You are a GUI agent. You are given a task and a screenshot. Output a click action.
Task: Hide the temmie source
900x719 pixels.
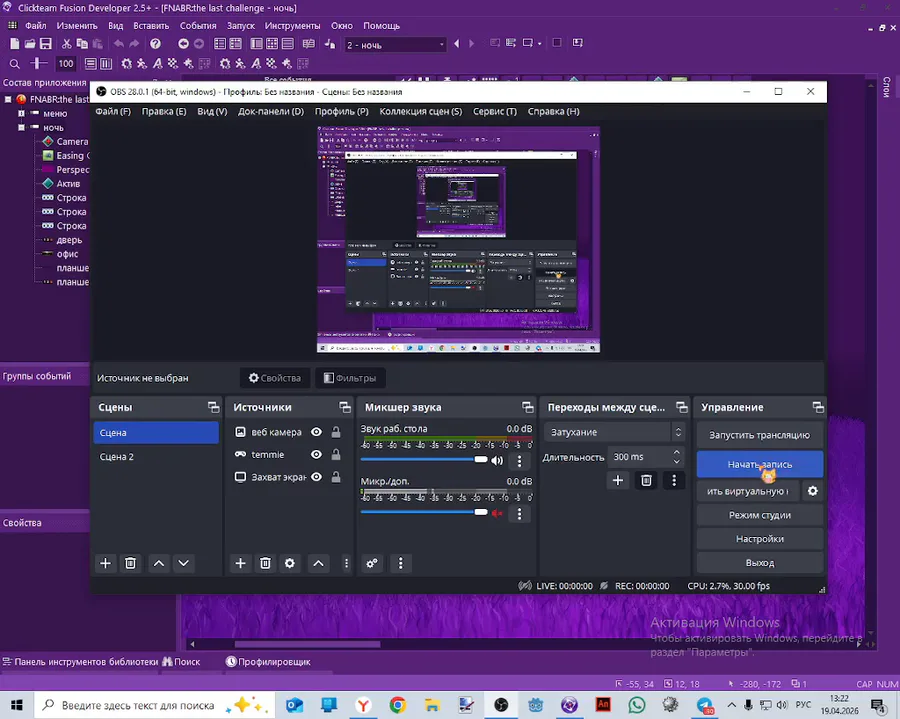pyautogui.click(x=316, y=454)
